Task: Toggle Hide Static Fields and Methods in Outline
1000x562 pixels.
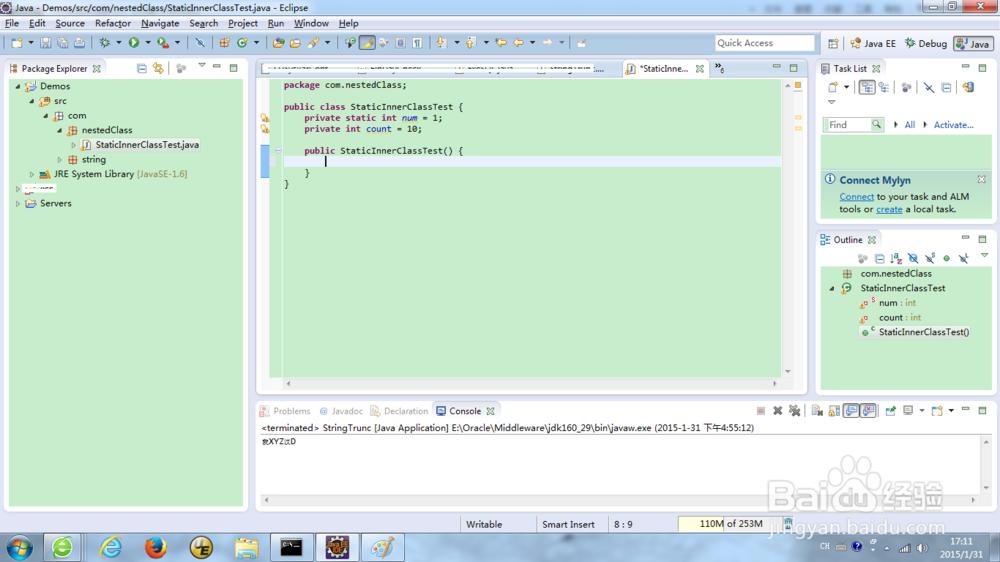Action: click(x=930, y=258)
